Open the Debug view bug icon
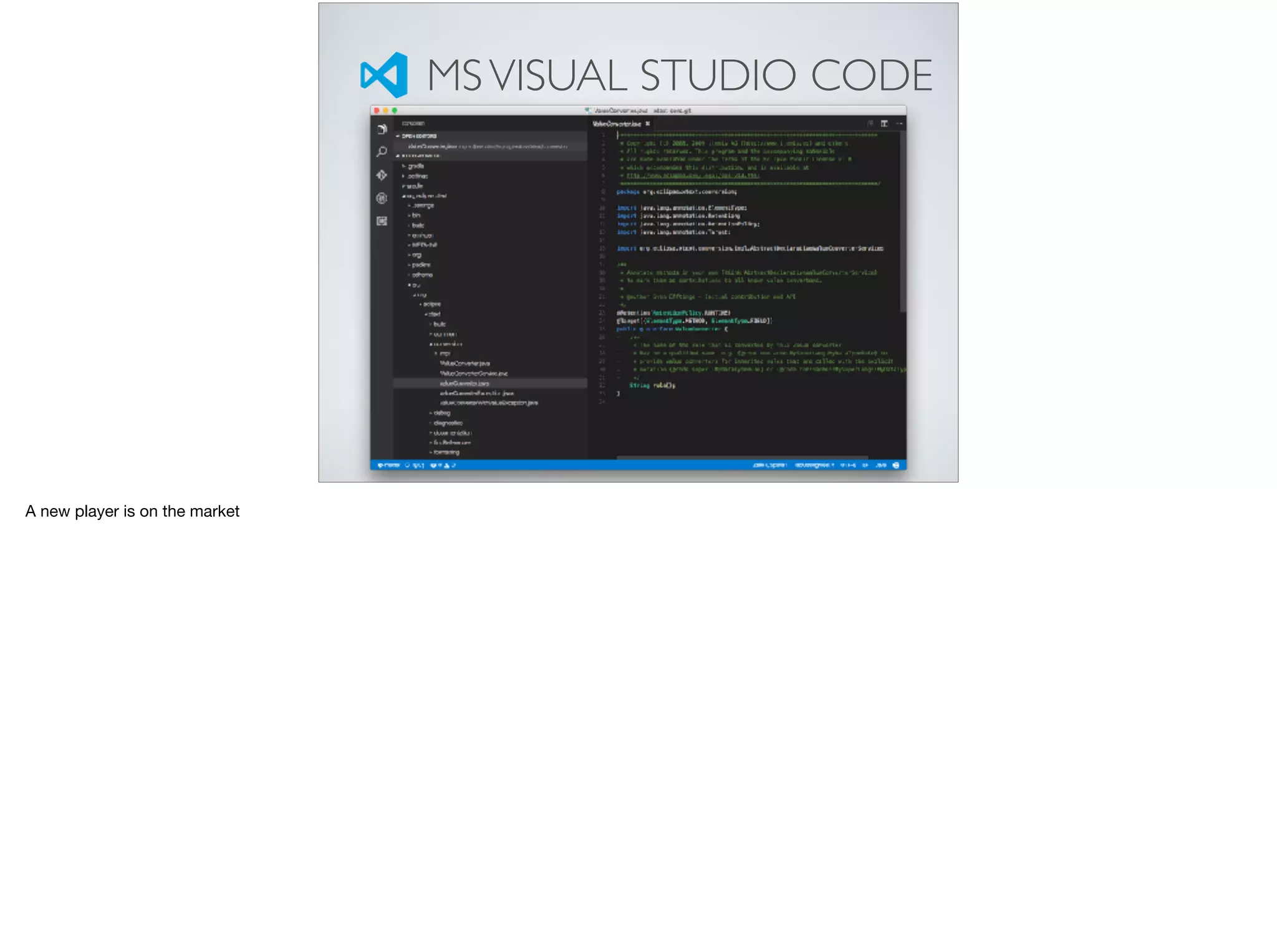This screenshot has height=952, width=1277. (382, 198)
